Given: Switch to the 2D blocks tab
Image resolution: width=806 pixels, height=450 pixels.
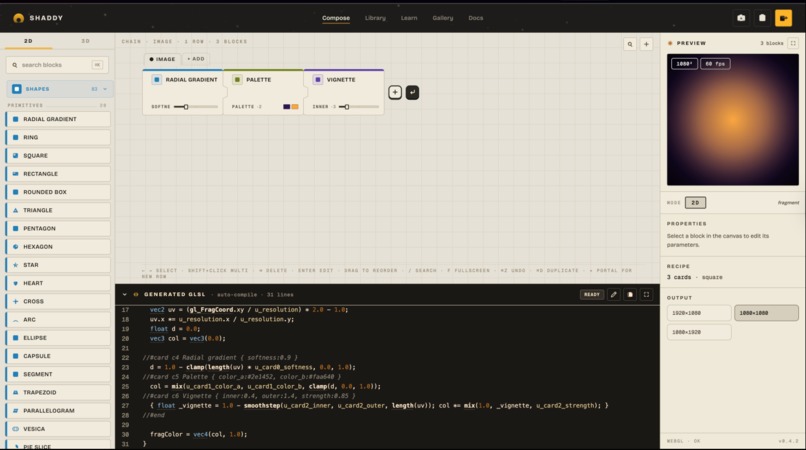Looking at the screenshot, I should 28,41.
